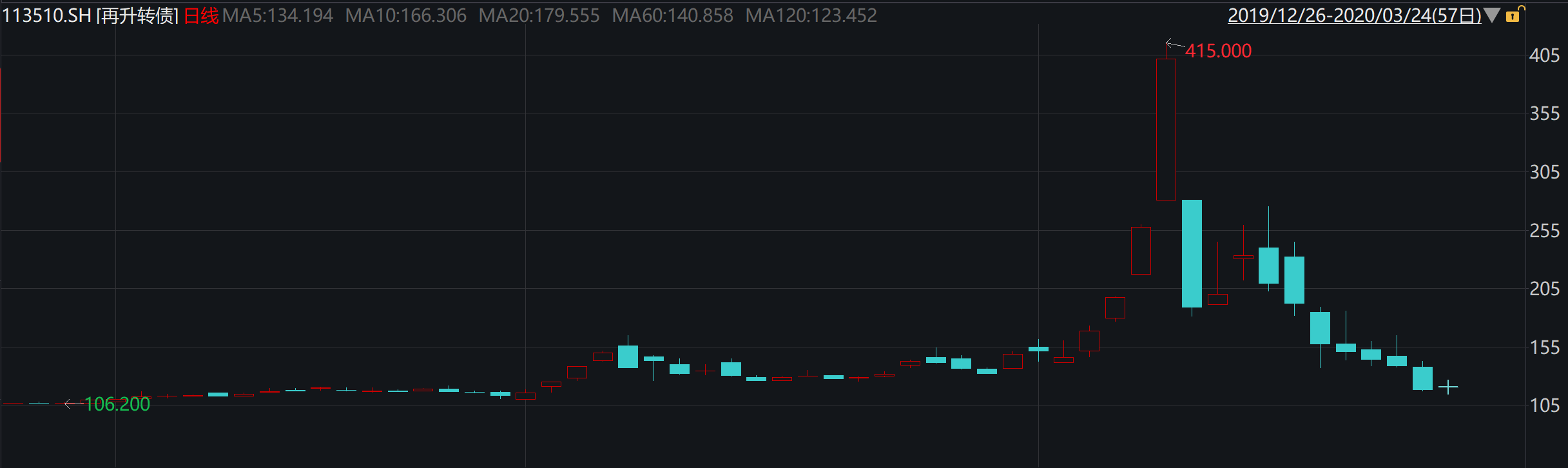Click the 日线 period label
The image size is (1568, 468).
201,15
